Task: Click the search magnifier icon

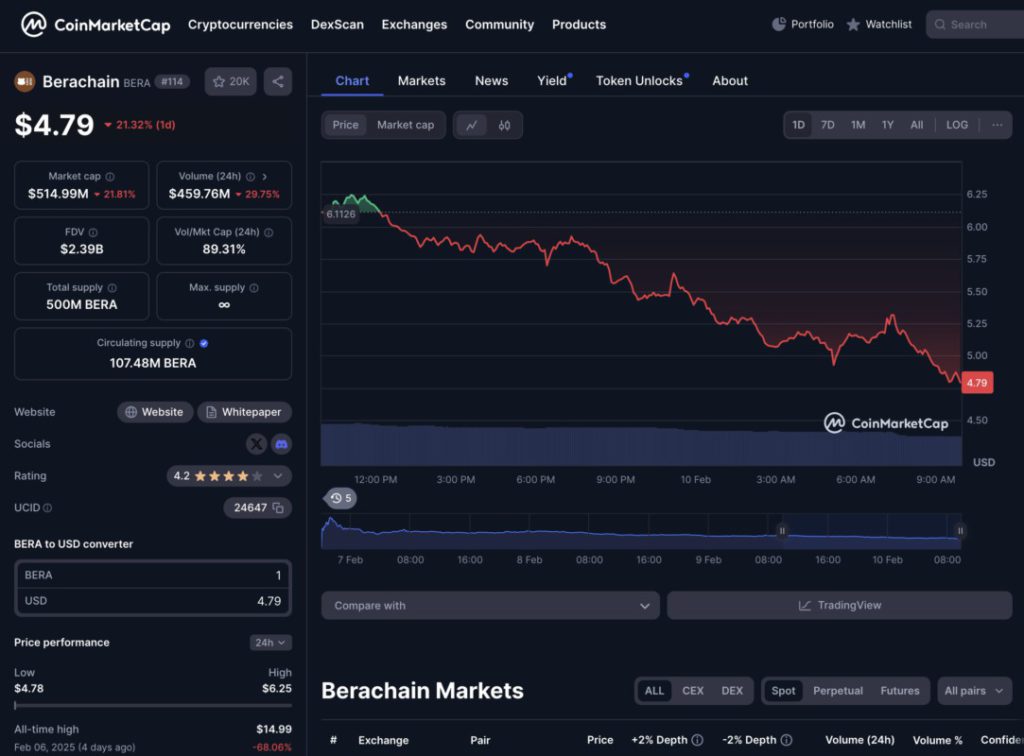Action: click(940, 25)
